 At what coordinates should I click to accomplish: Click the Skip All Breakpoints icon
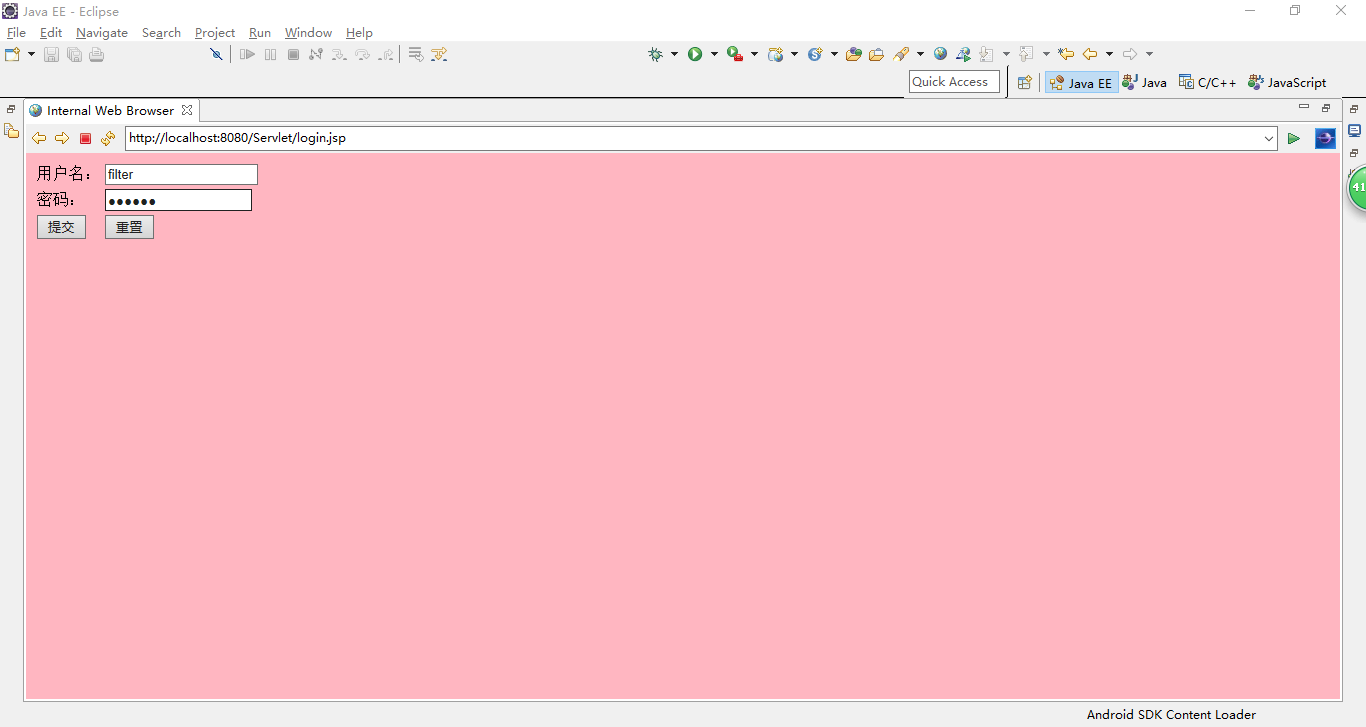[x=216, y=54]
